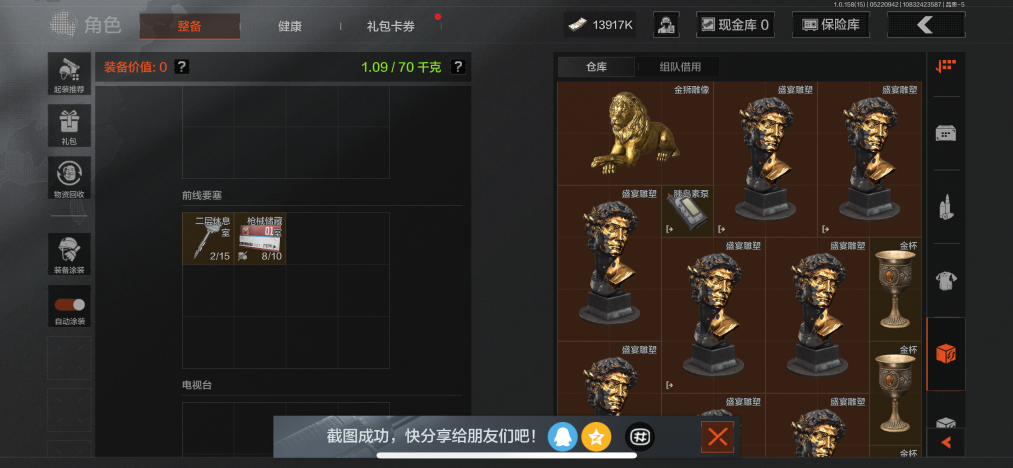Click the 二层休息室 key item
Image resolution: width=1013 pixels, height=468 pixels.
(x=208, y=239)
